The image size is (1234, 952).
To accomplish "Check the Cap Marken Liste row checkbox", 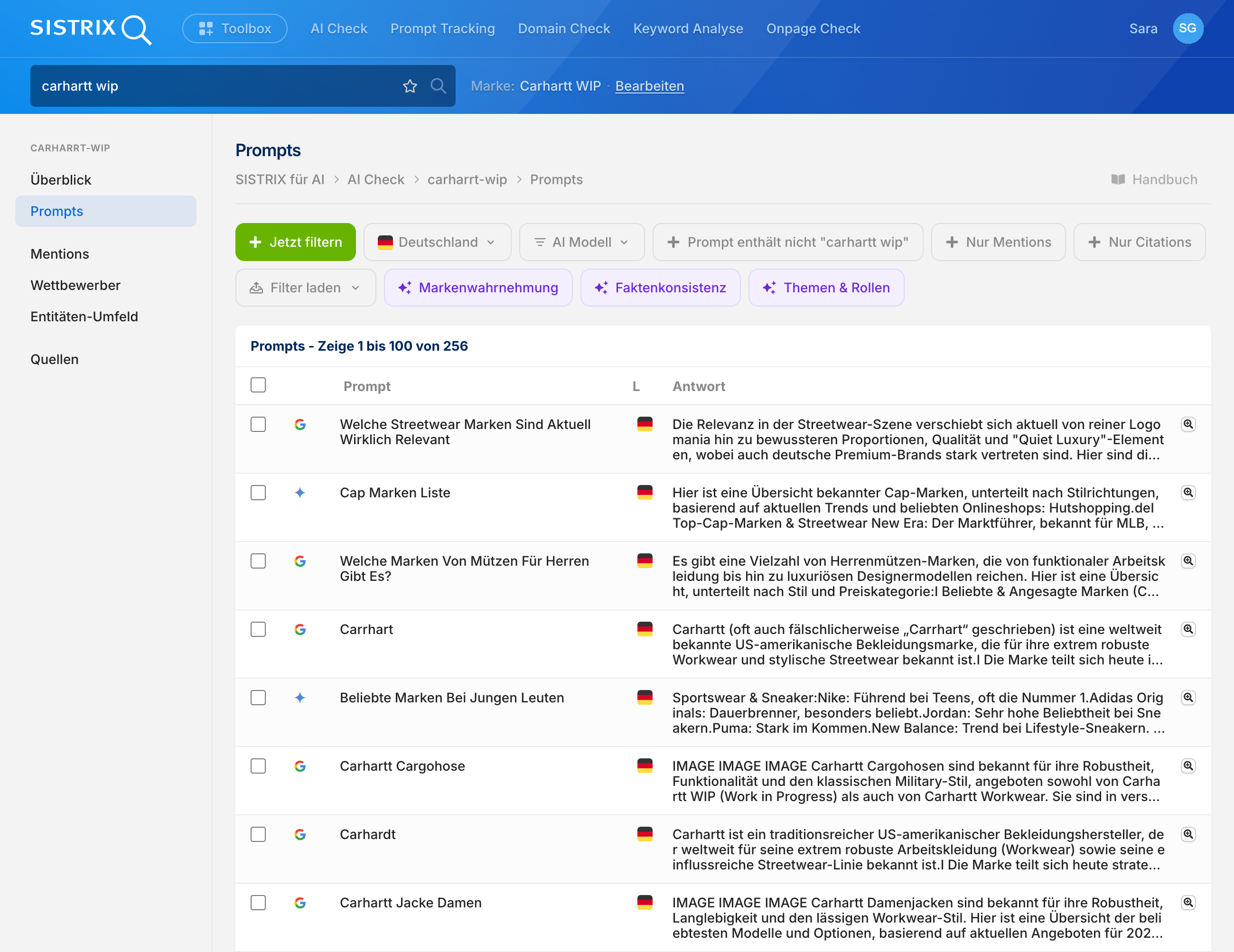I will (258, 493).
